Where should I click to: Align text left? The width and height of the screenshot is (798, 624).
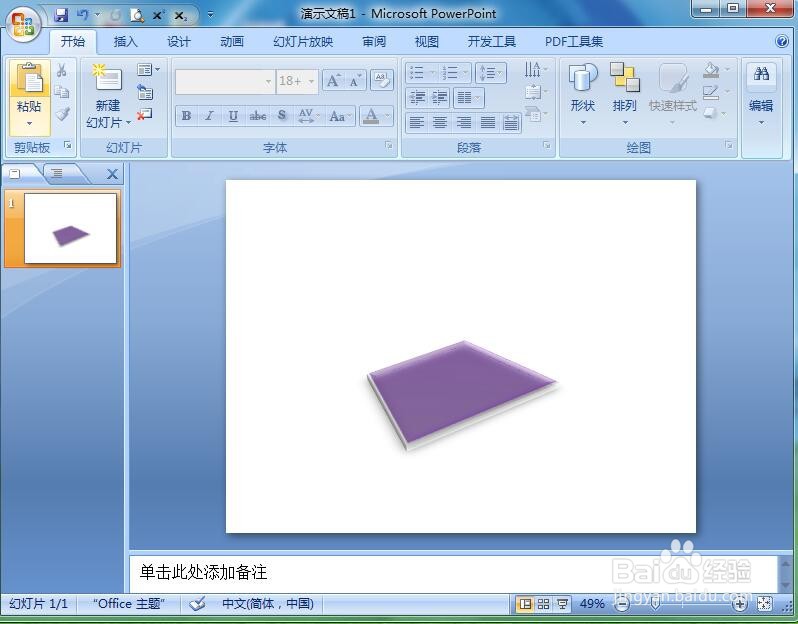pyautogui.click(x=417, y=122)
